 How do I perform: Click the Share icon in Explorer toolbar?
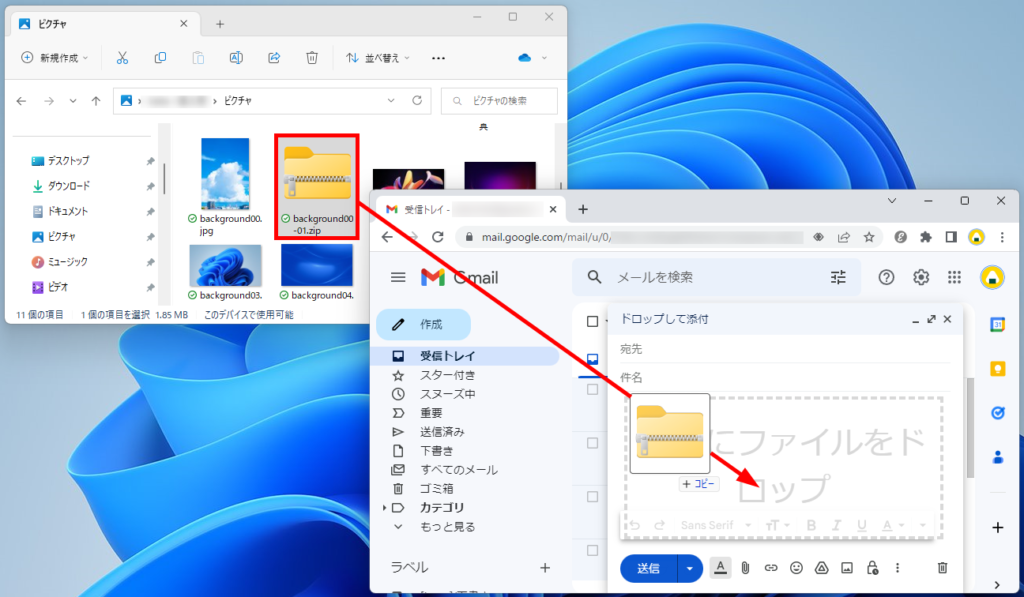pos(274,58)
